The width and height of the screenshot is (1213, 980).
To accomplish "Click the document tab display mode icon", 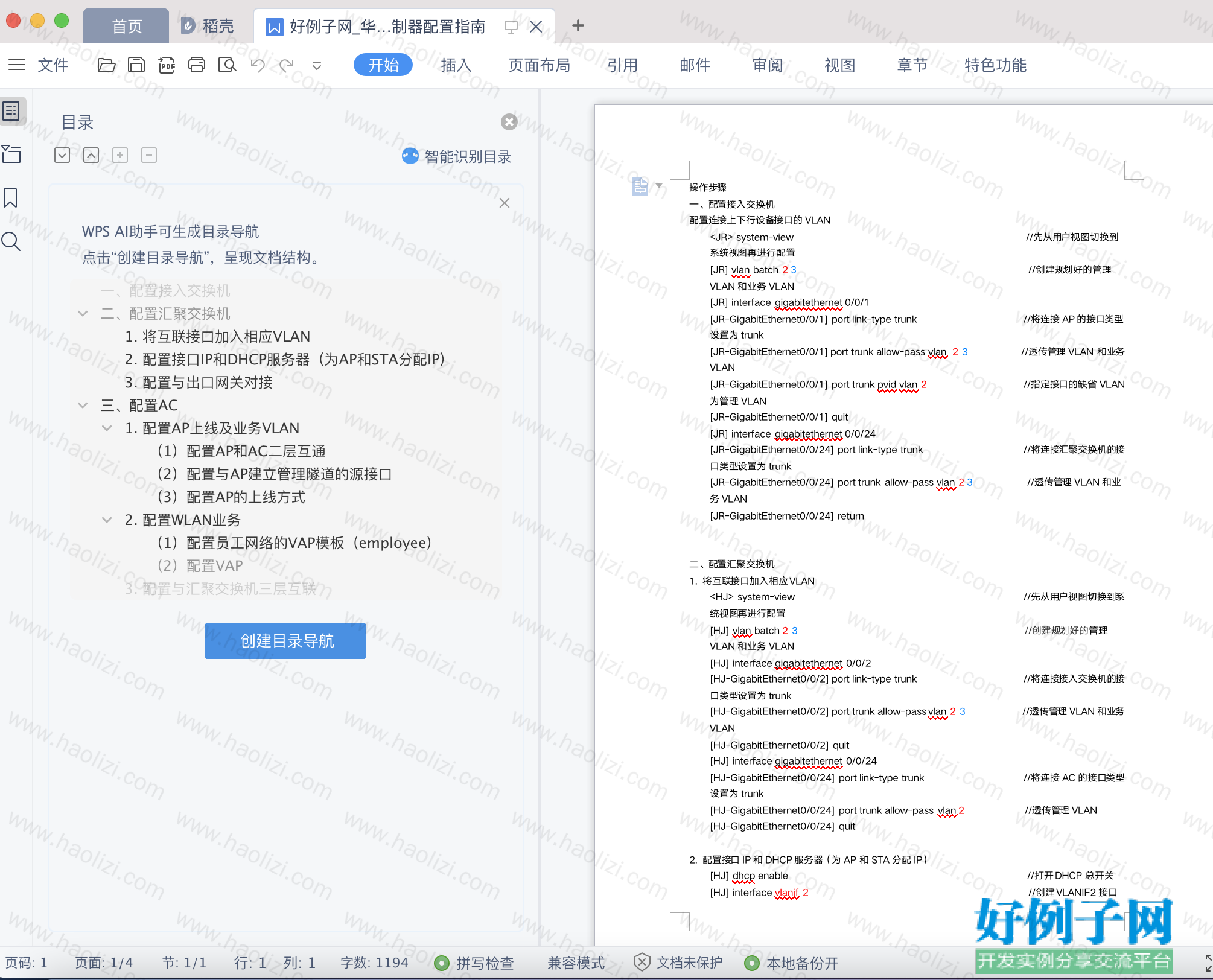I will [511, 27].
